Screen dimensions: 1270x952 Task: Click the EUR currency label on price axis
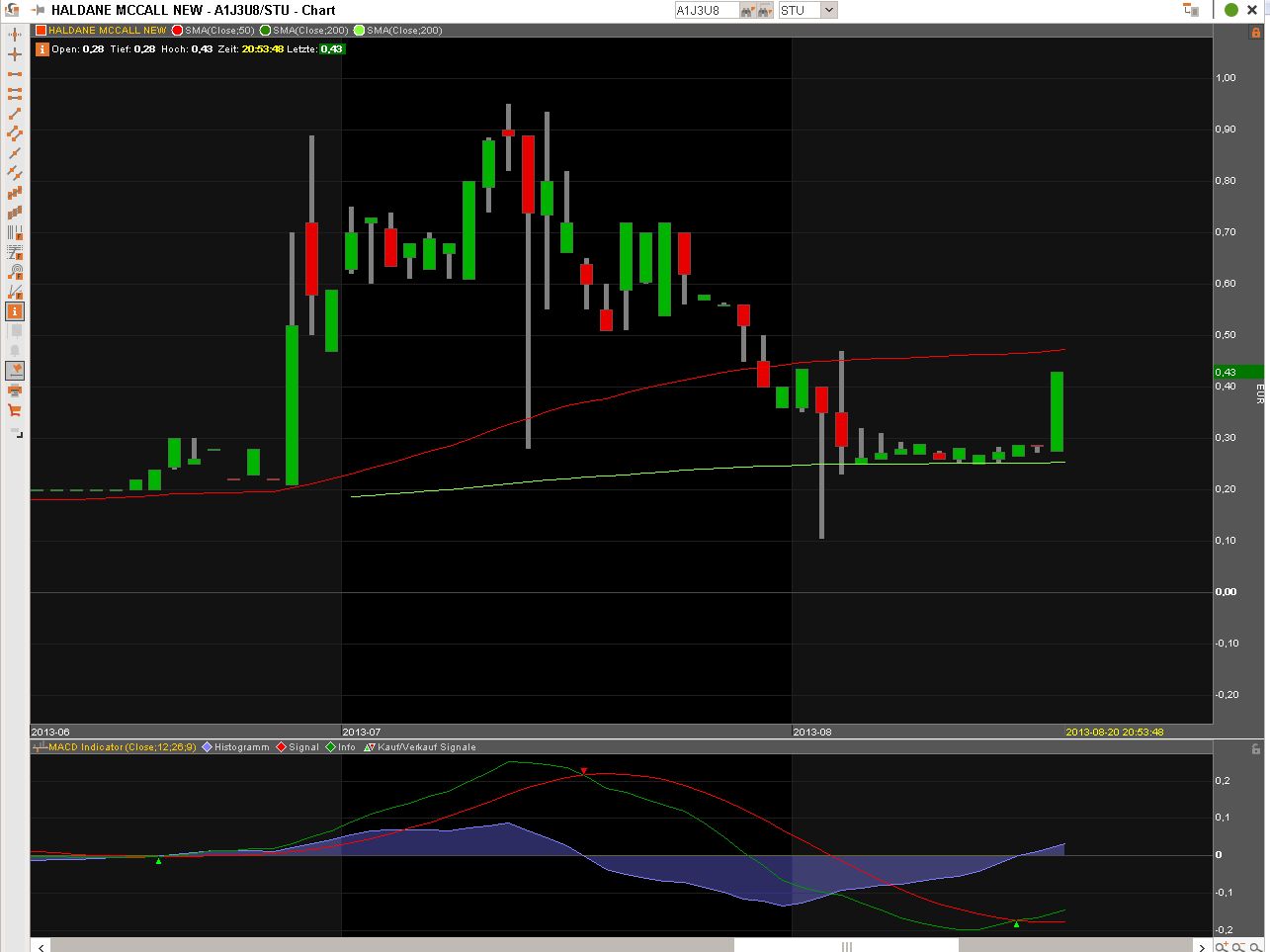coord(1259,393)
